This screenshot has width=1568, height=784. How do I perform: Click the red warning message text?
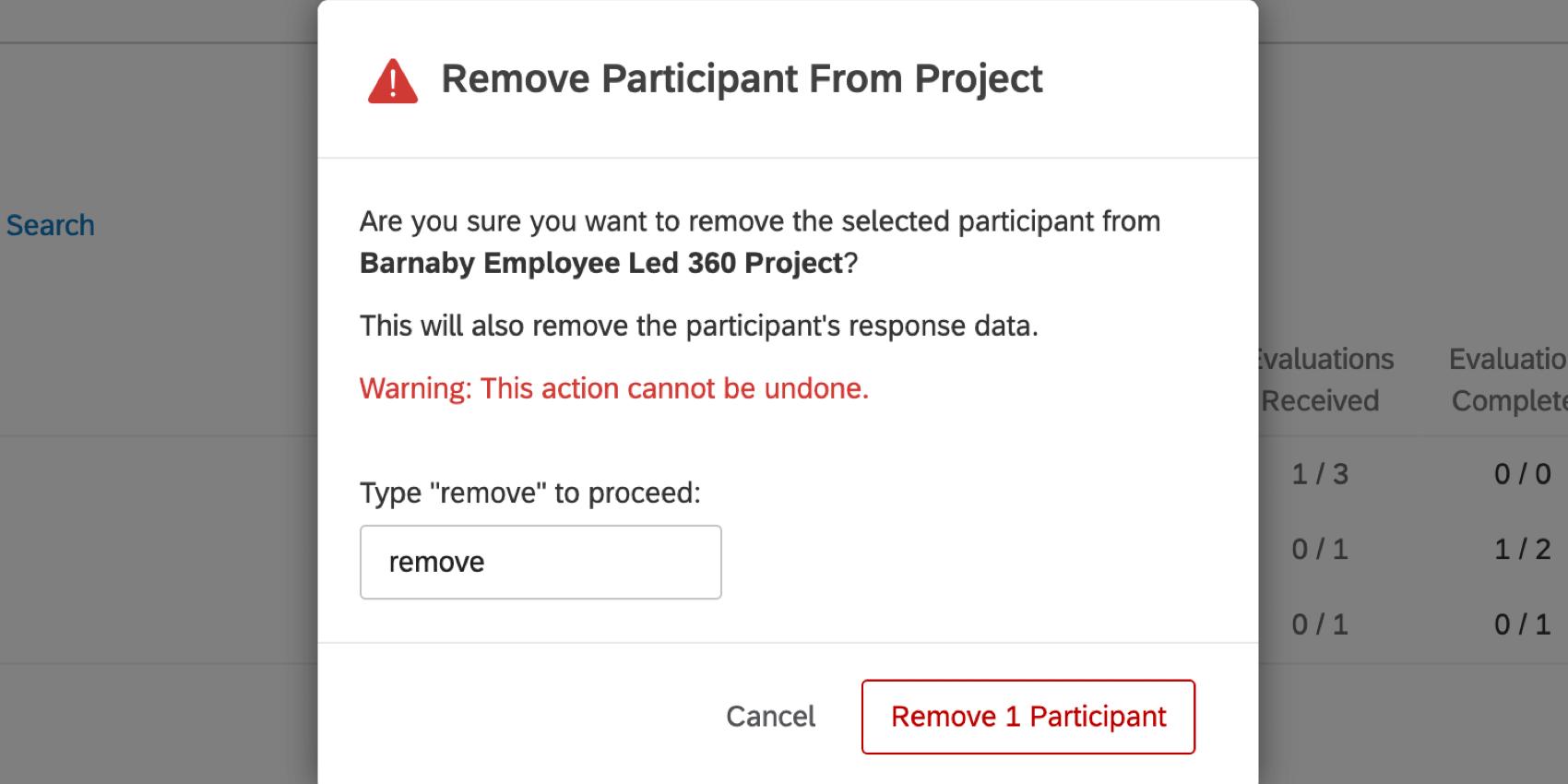[x=613, y=388]
